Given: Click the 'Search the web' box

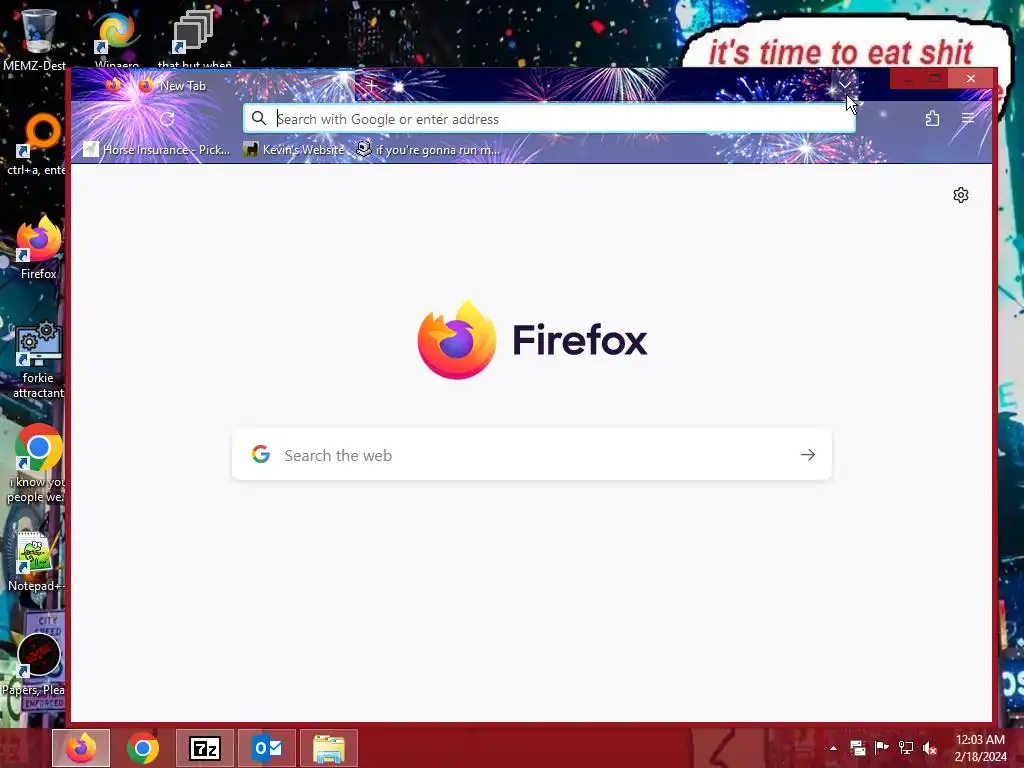Looking at the screenshot, I should pos(532,455).
